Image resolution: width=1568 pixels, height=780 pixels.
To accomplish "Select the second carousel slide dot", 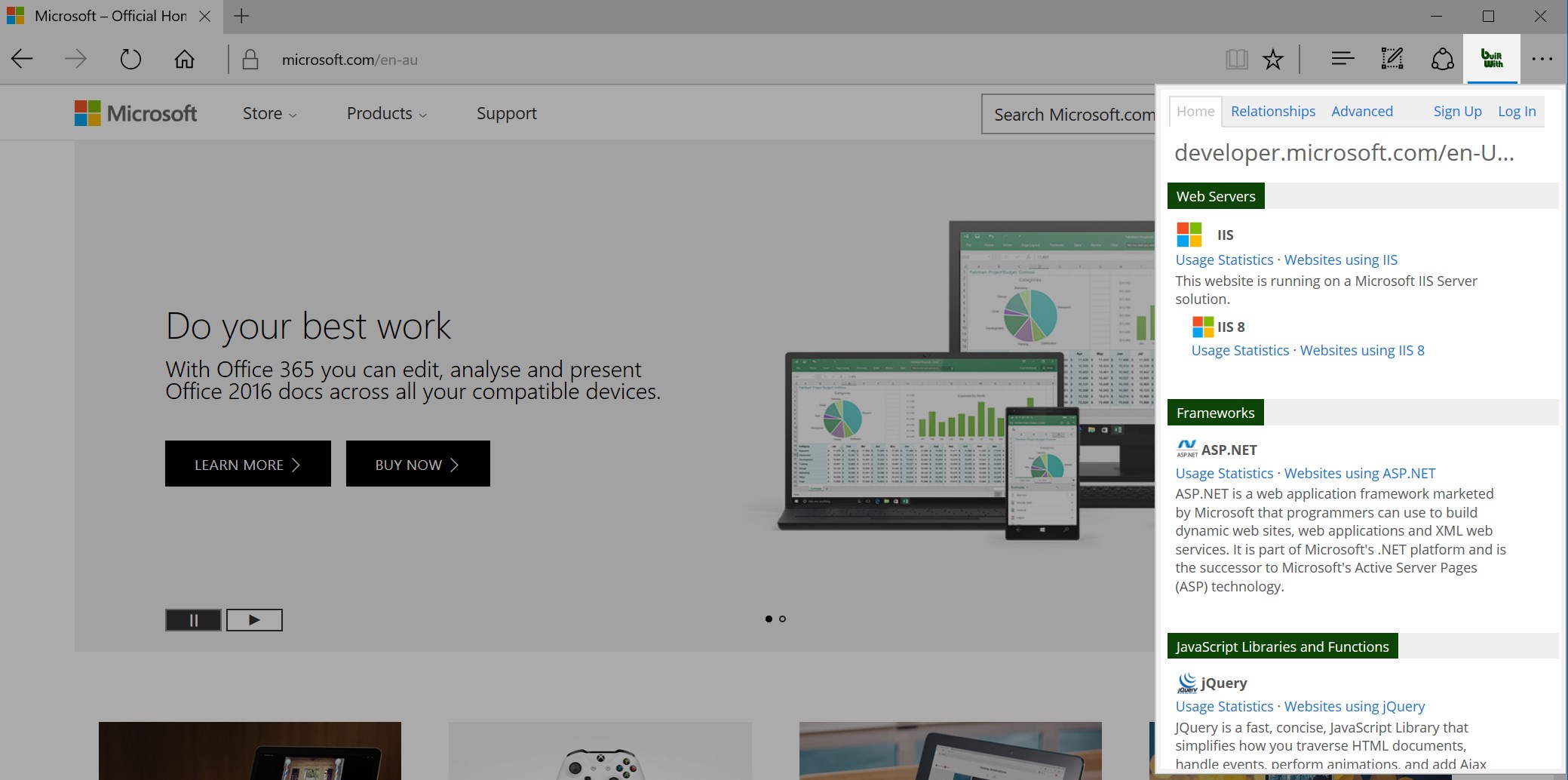I will click(x=782, y=619).
